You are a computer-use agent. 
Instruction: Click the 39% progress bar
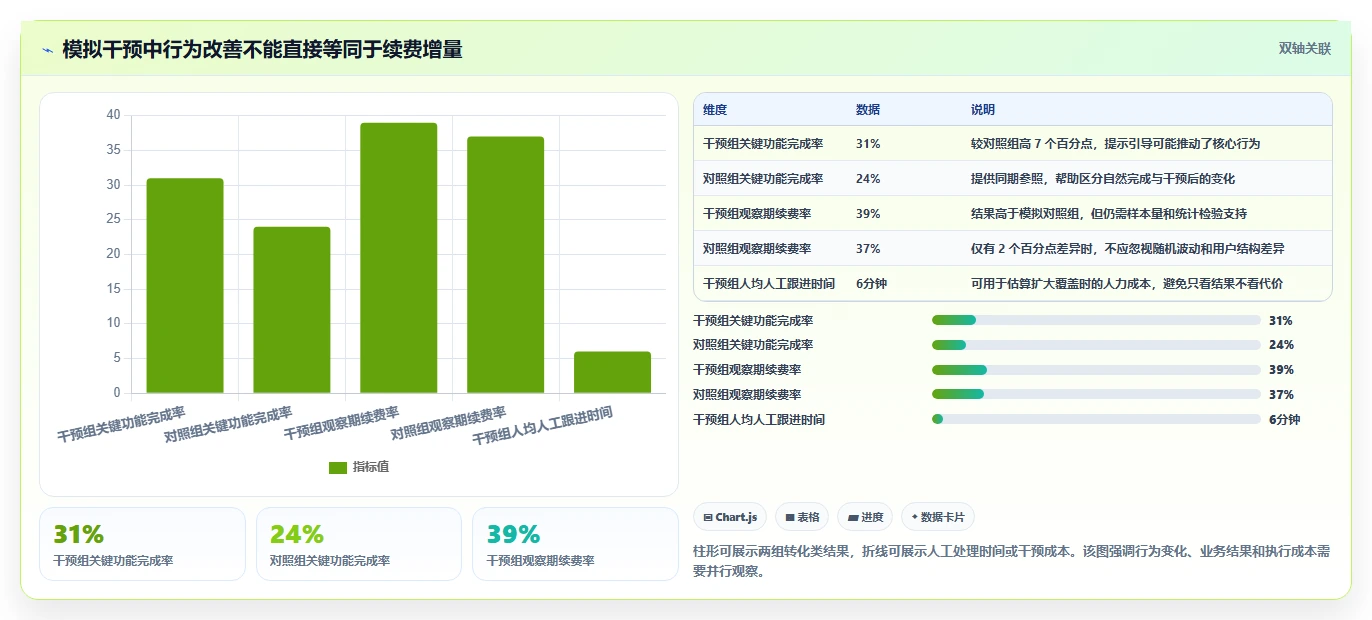coord(1096,370)
